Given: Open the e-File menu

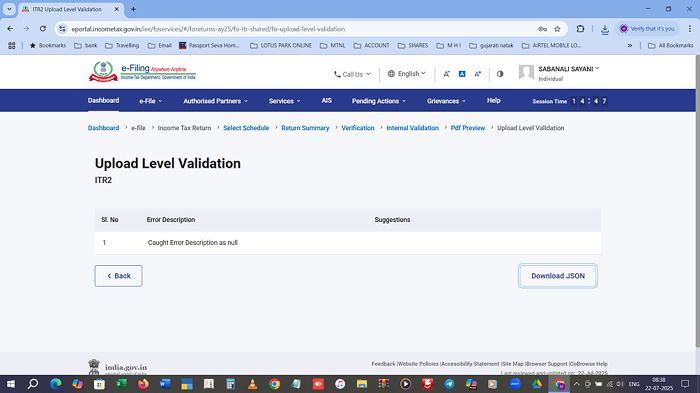Looking at the screenshot, I should tap(150, 101).
